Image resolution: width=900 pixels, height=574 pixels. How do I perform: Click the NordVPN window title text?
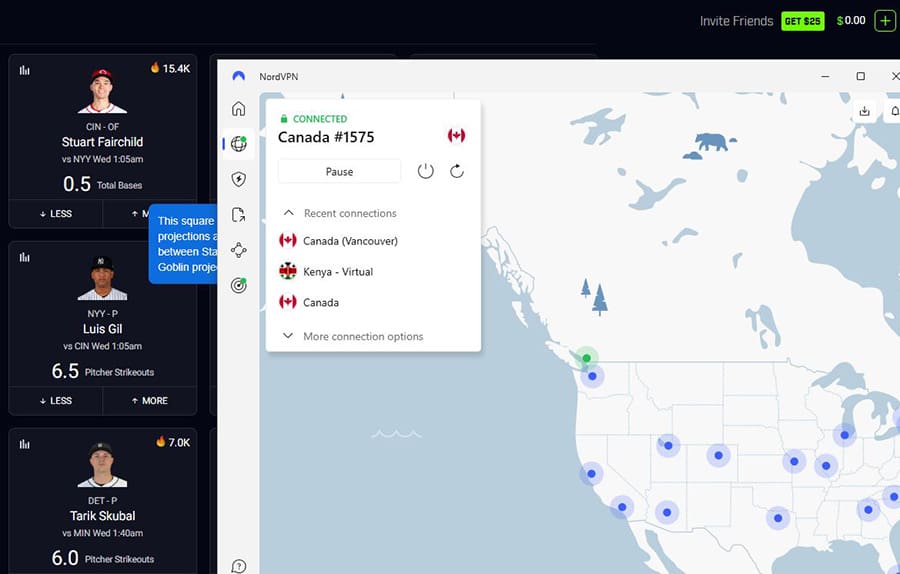pyautogui.click(x=278, y=76)
